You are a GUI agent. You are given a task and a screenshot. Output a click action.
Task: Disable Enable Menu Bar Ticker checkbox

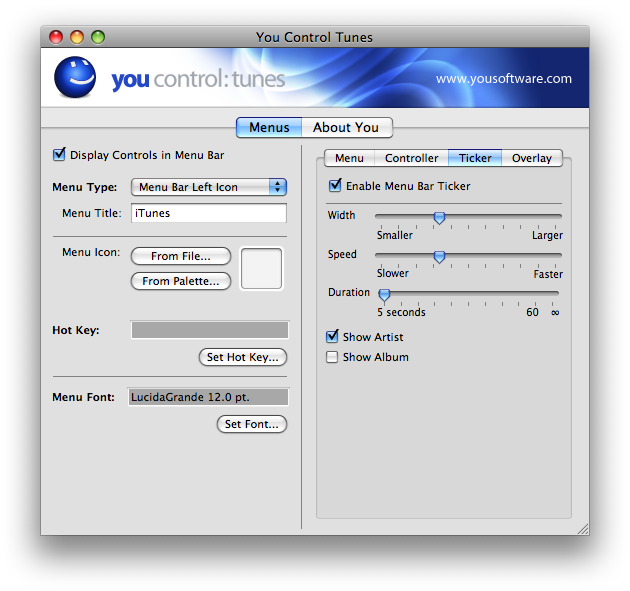tap(335, 186)
